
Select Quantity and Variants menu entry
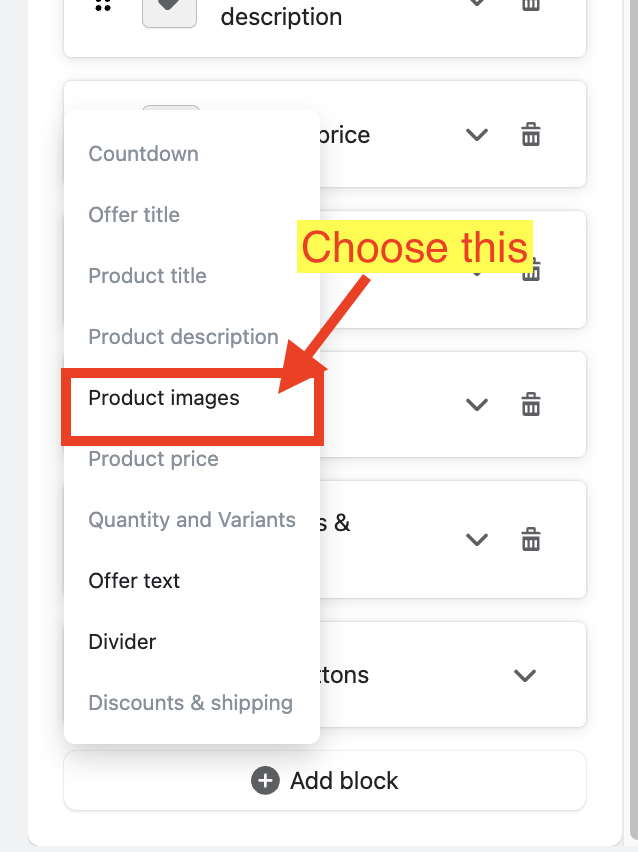(192, 520)
